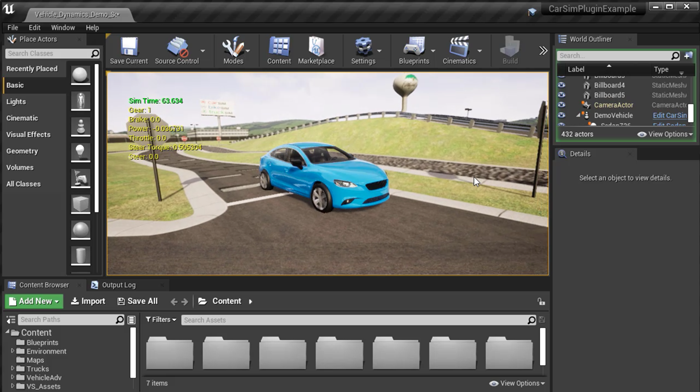Open Blueprints dropdown arrow

pos(433,51)
